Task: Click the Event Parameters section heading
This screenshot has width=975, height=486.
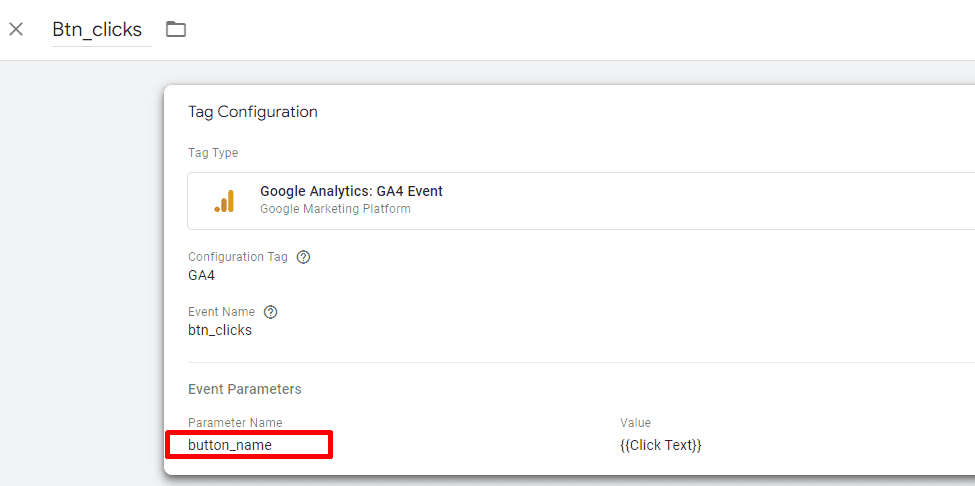Action: [x=244, y=389]
